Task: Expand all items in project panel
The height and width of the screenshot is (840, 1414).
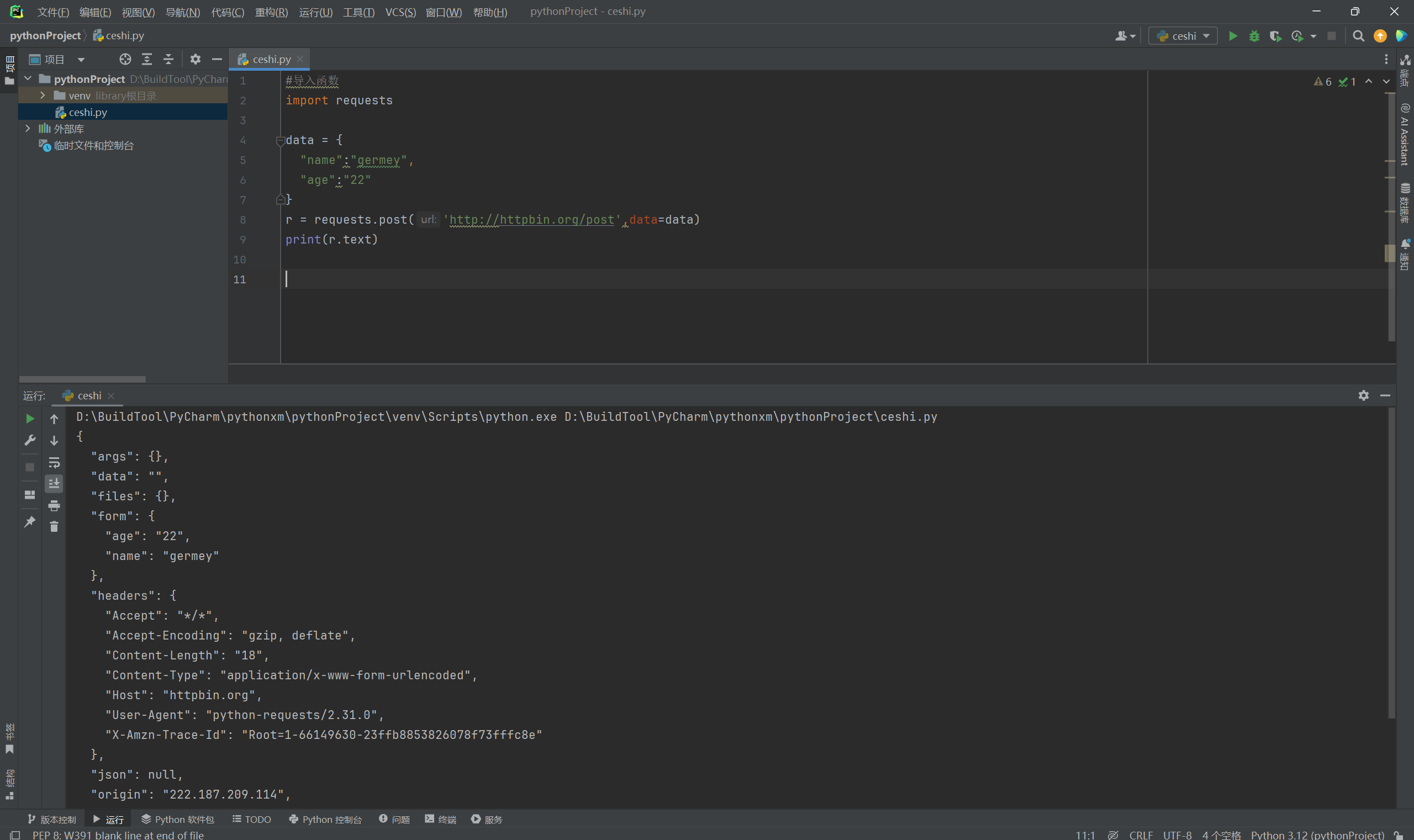Action: 146,60
